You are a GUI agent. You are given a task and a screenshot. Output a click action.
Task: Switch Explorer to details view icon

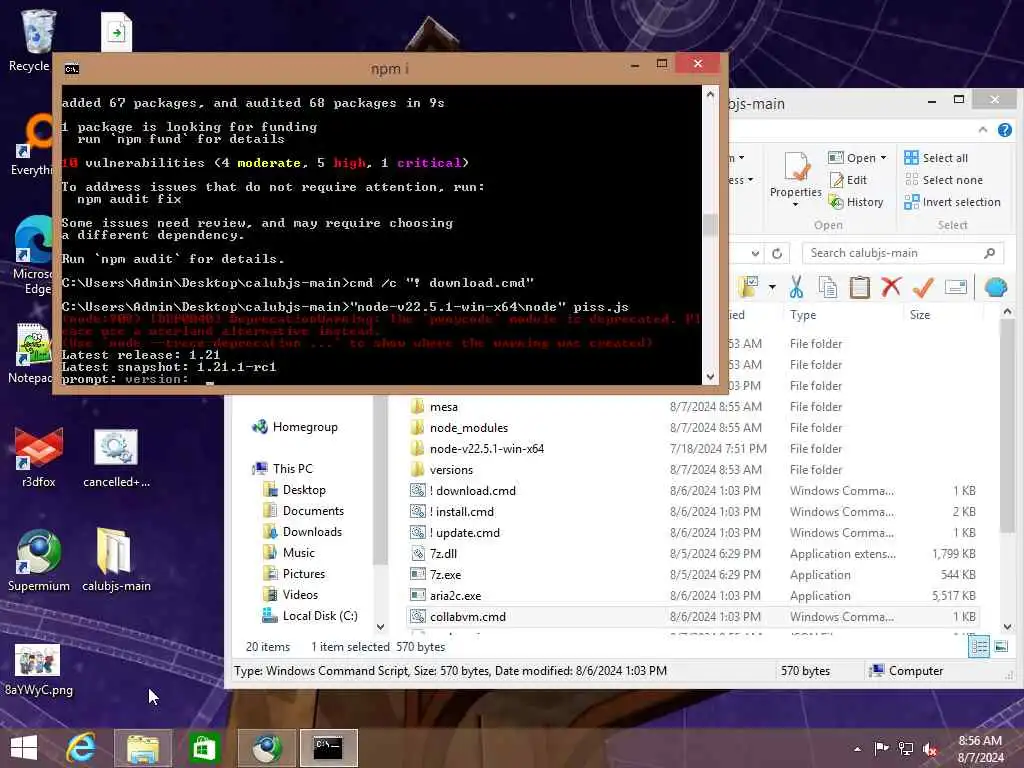(979, 647)
